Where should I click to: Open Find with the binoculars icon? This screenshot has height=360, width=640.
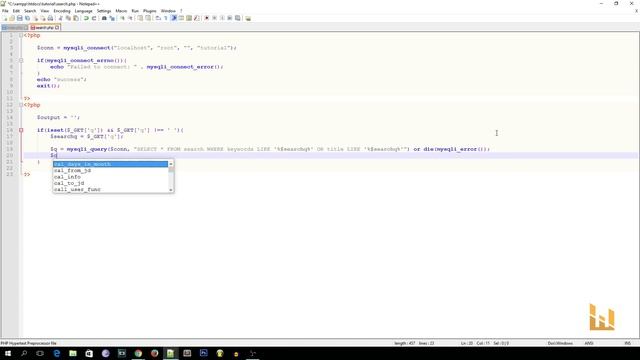104,18
